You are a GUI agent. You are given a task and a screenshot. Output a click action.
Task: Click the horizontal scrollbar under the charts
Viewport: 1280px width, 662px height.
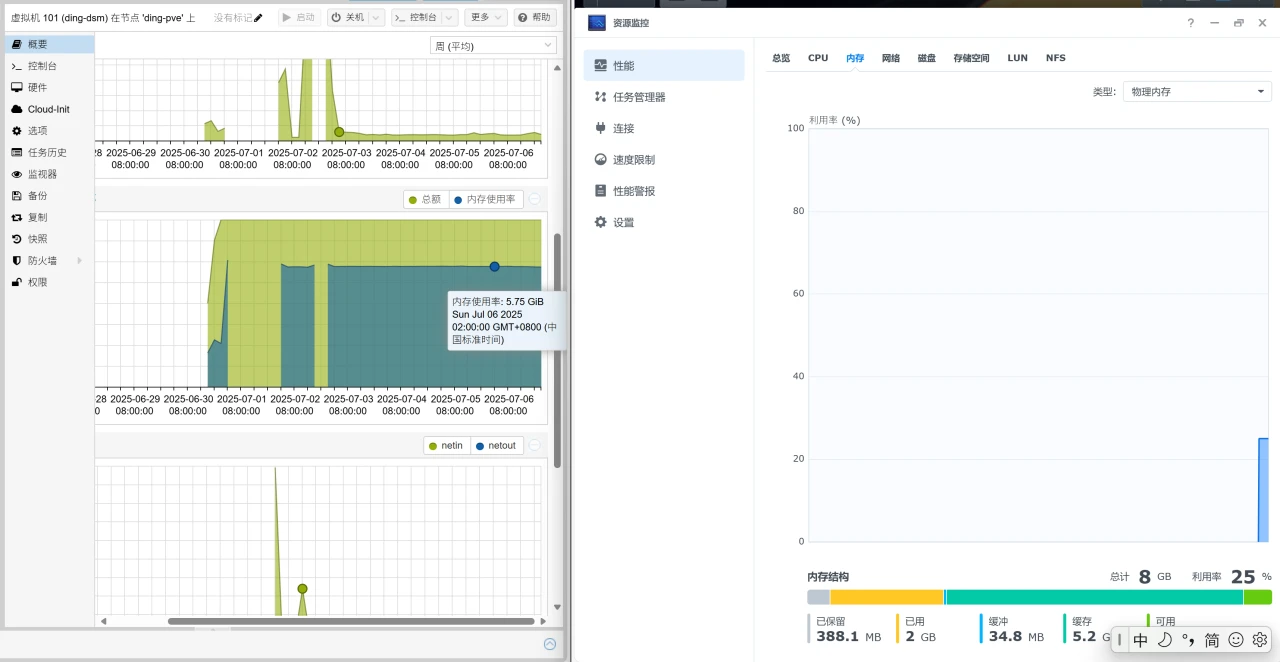350,621
